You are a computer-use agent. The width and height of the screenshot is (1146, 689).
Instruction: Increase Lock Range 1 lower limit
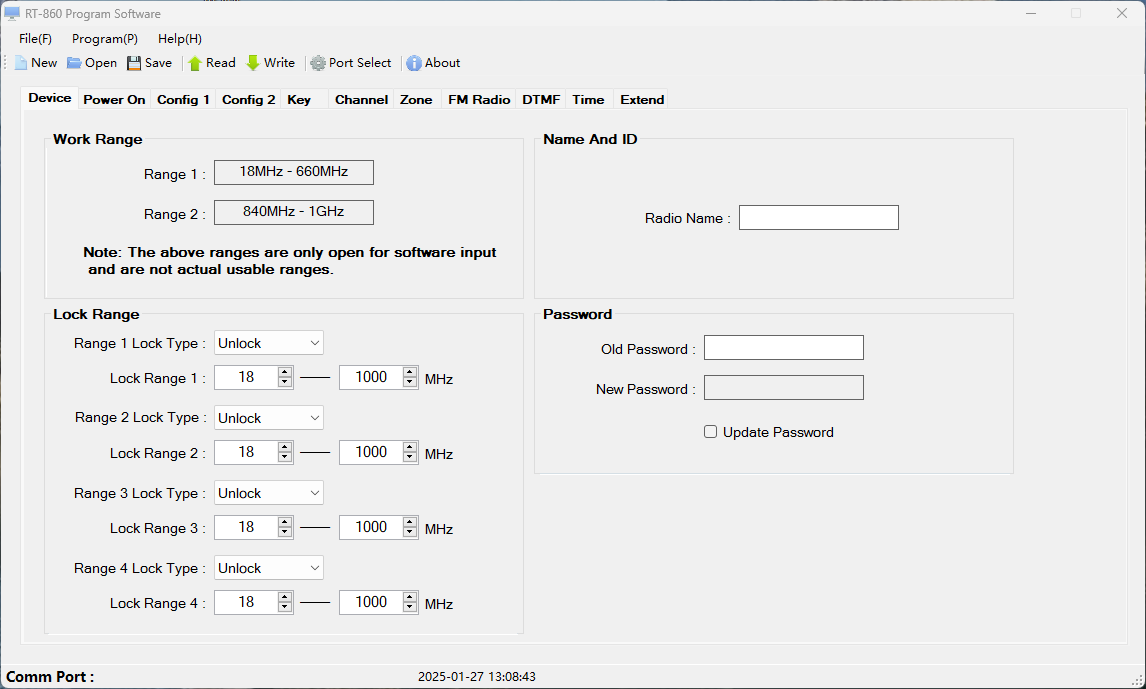pos(285,372)
